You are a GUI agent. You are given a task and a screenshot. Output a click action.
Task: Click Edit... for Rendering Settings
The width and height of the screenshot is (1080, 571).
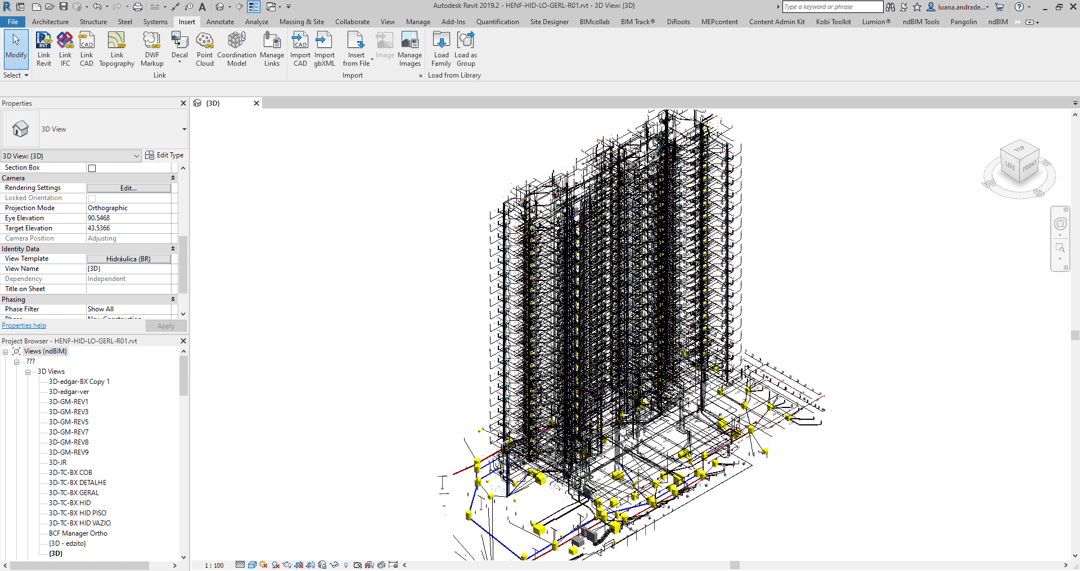pyautogui.click(x=129, y=188)
